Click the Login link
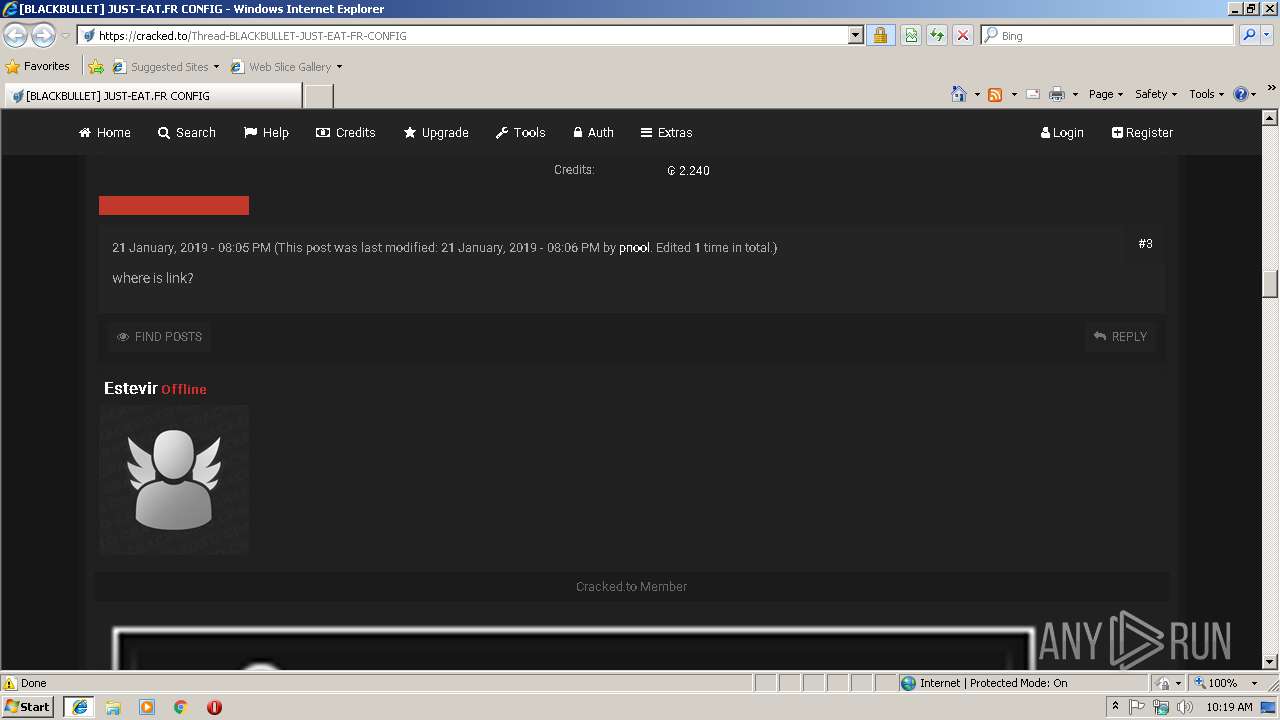This screenshot has width=1280, height=720. [1062, 132]
